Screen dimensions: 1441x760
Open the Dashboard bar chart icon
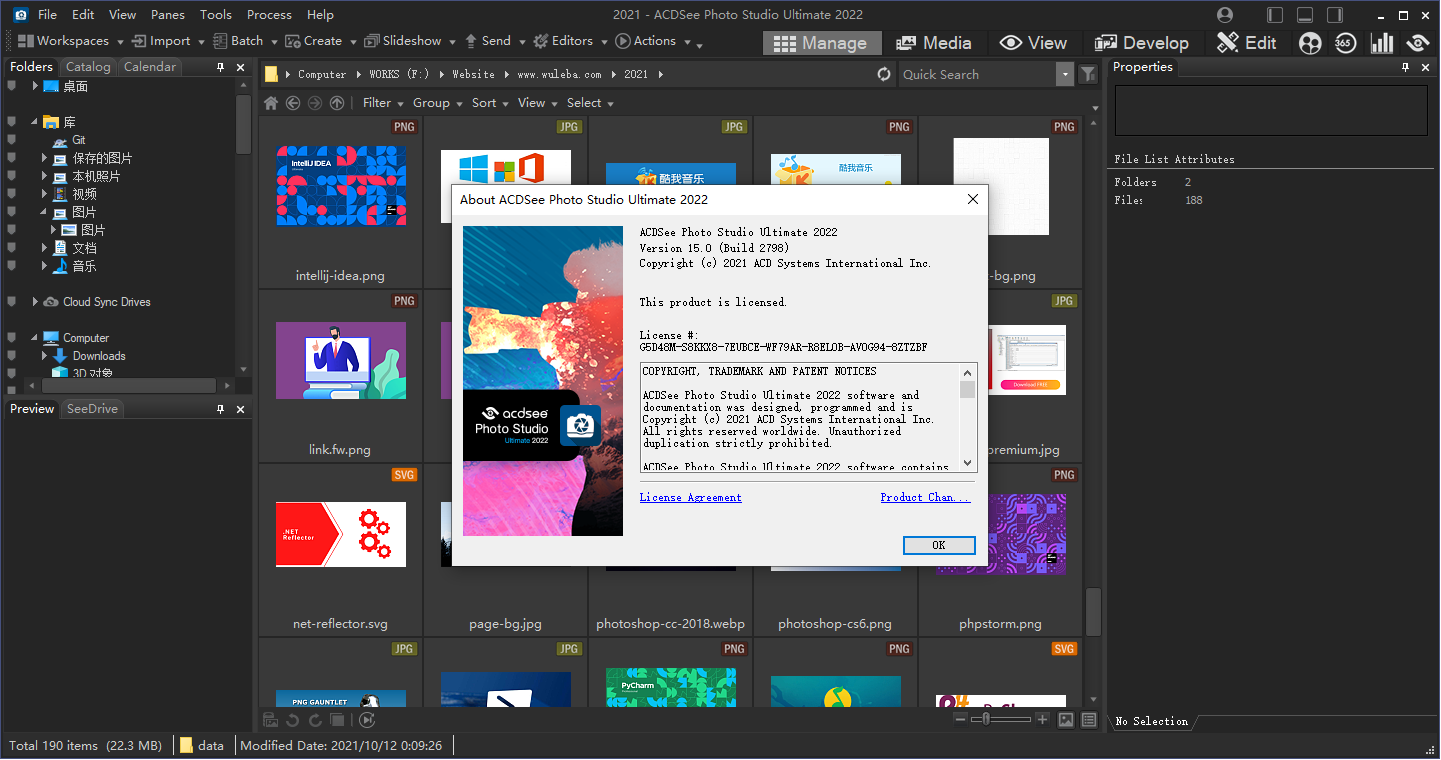click(x=1382, y=43)
